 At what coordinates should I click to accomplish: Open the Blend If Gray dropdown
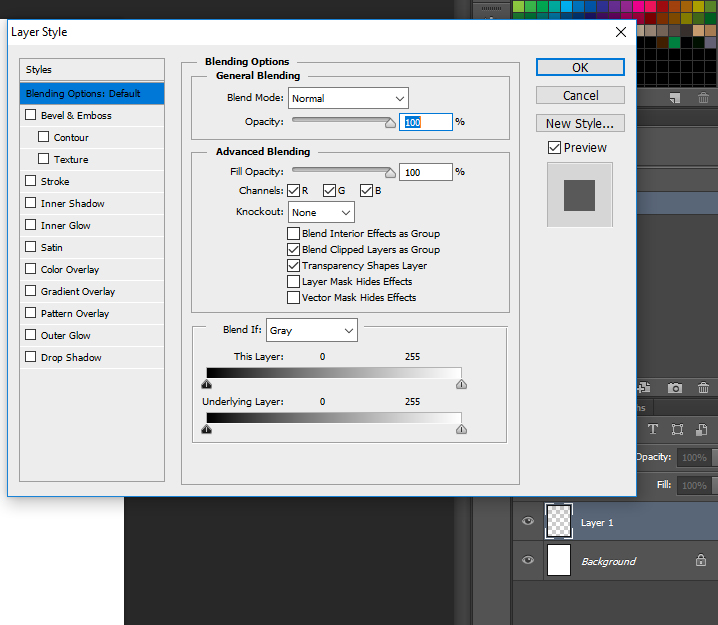click(312, 331)
